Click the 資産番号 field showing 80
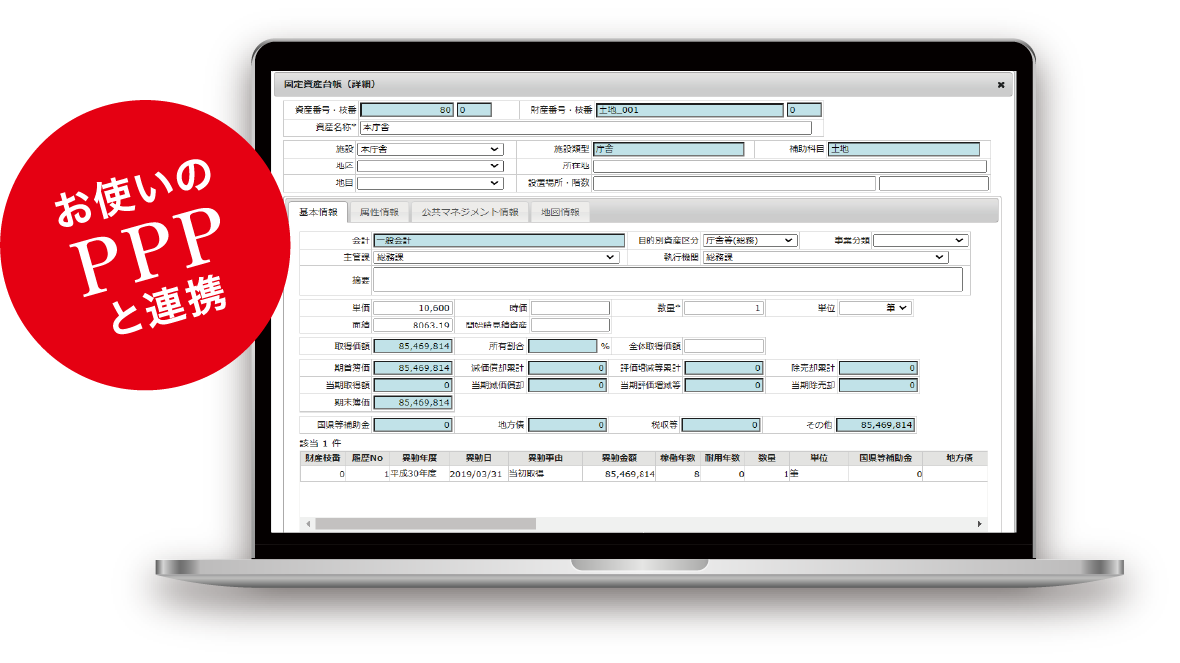This screenshot has height=663, width=1180. click(x=407, y=110)
